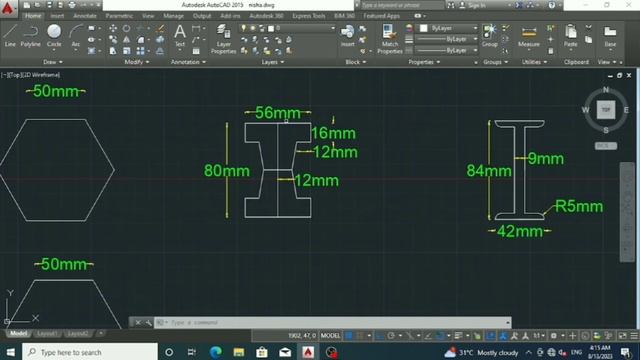The width and height of the screenshot is (640, 360).
Task: Add new layout with plus tab
Action: tap(101, 334)
